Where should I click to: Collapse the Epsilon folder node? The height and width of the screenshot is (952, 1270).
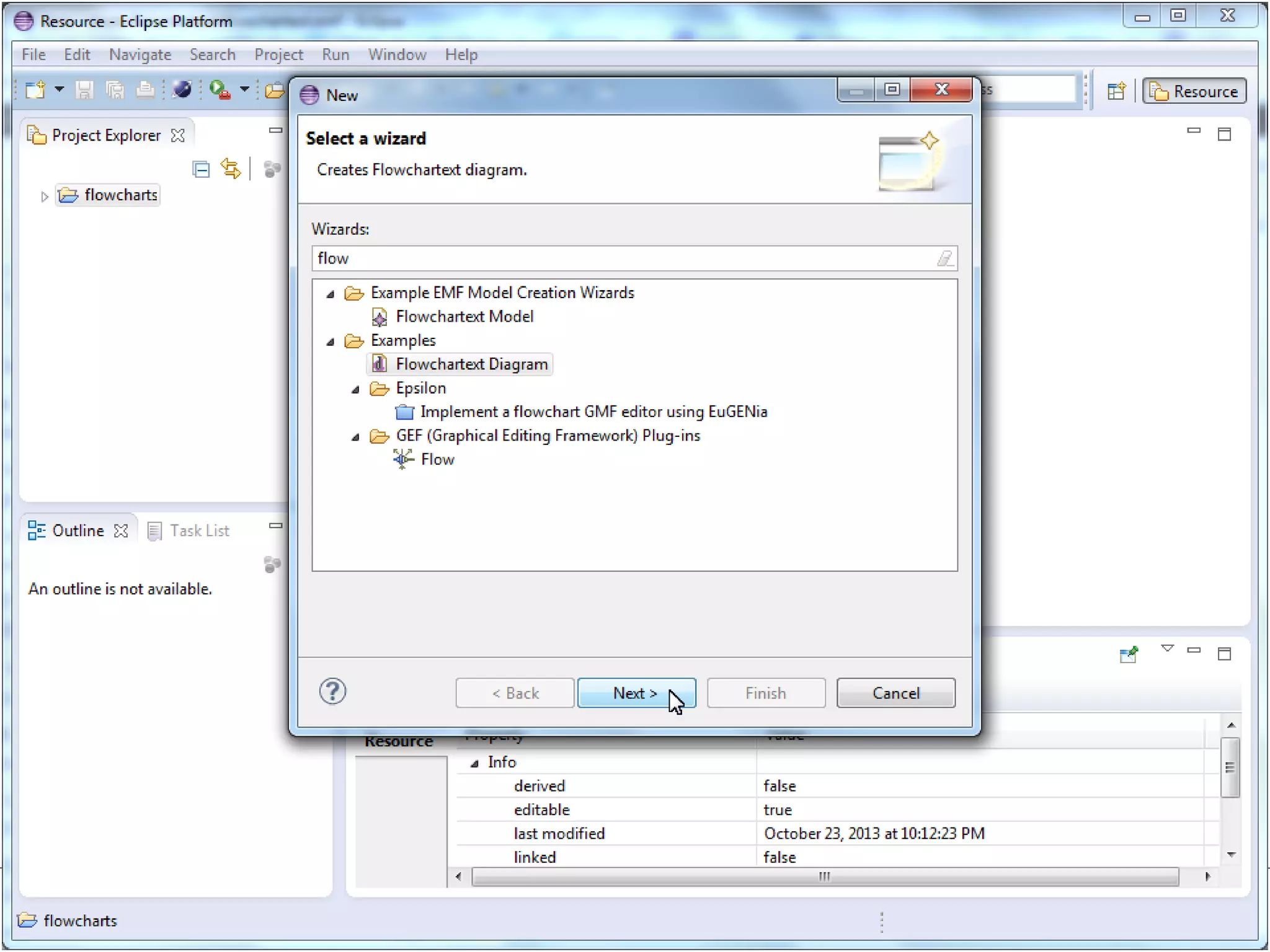[355, 389]
